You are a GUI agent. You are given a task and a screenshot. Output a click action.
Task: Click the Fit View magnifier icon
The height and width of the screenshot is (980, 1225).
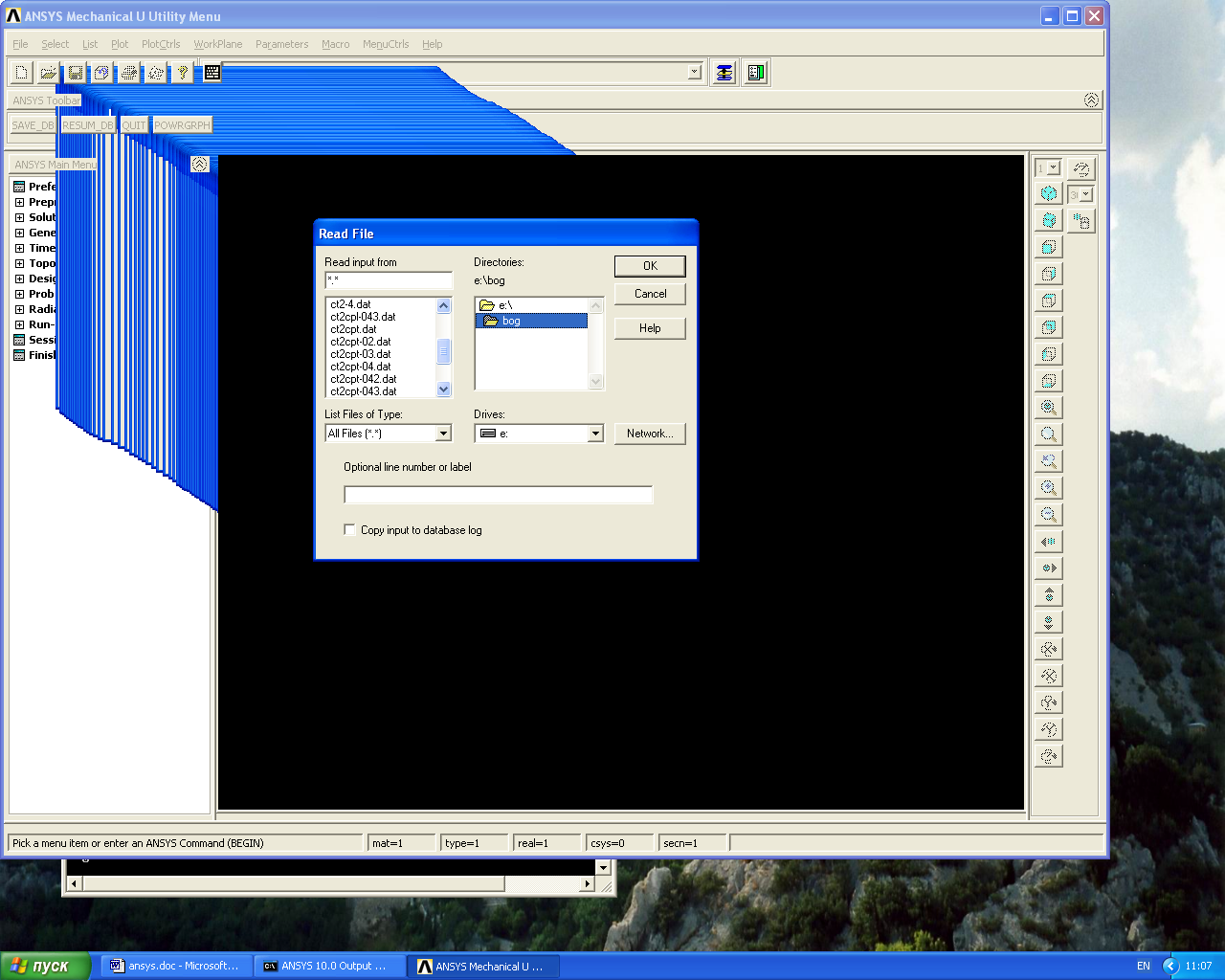pos(1049,408)
